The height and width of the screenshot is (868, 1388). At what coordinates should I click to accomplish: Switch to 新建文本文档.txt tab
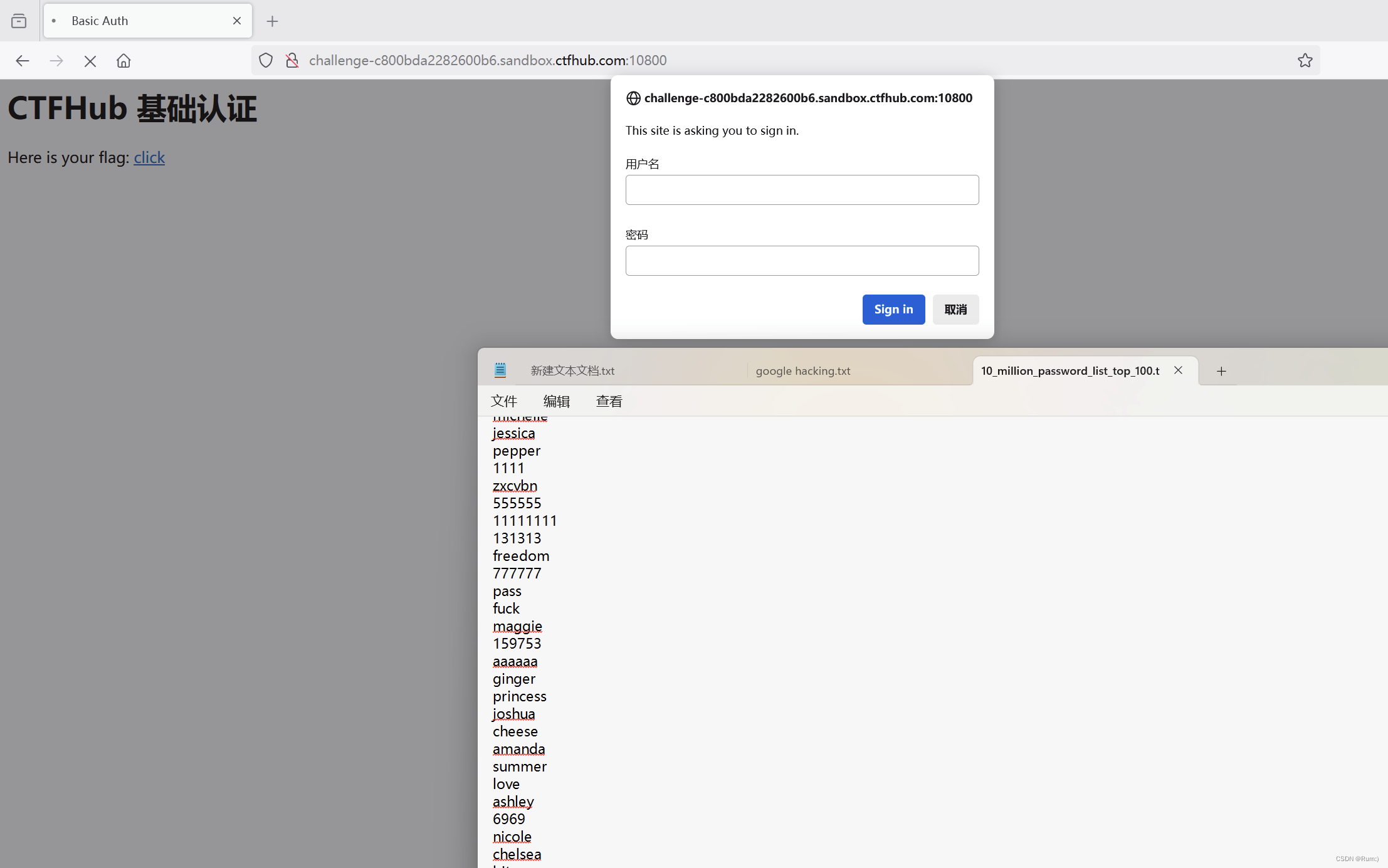(x=572, y=371)
